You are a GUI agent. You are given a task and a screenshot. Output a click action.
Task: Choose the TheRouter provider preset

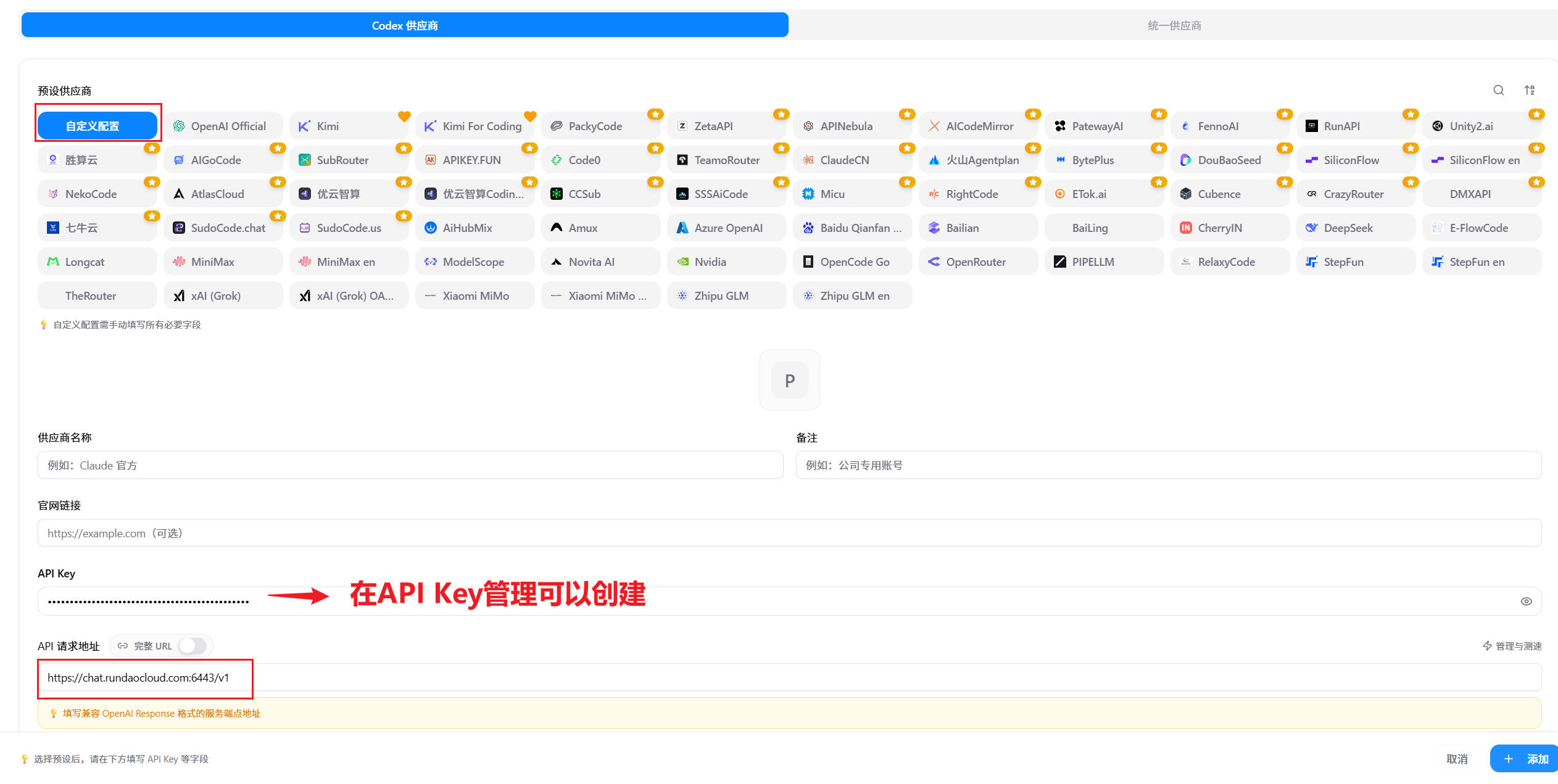(97, 295)
